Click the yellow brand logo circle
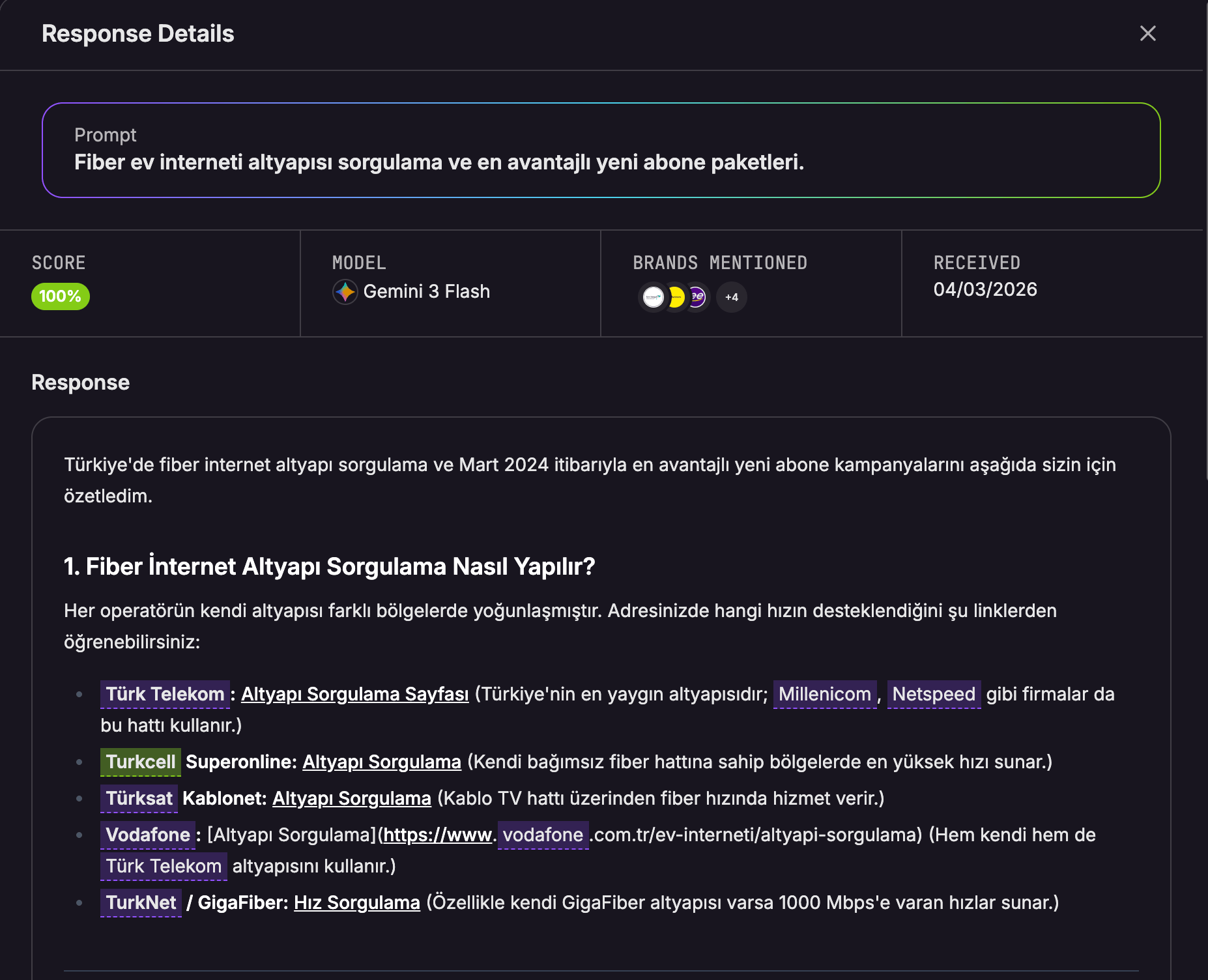The image size is (1208, 980). point(676,297)
